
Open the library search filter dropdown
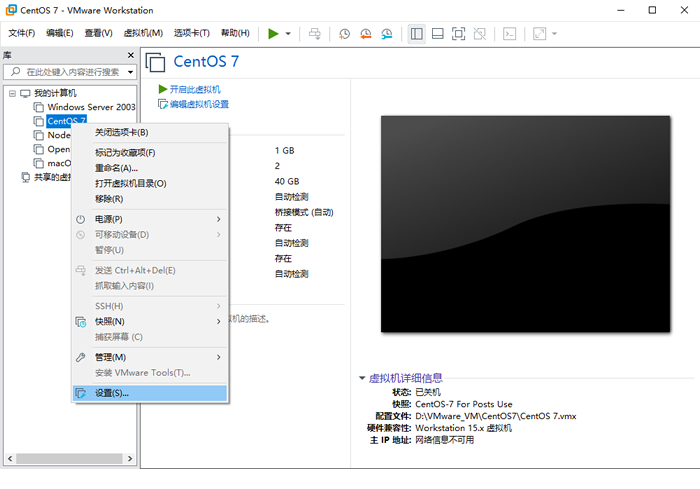130,72
